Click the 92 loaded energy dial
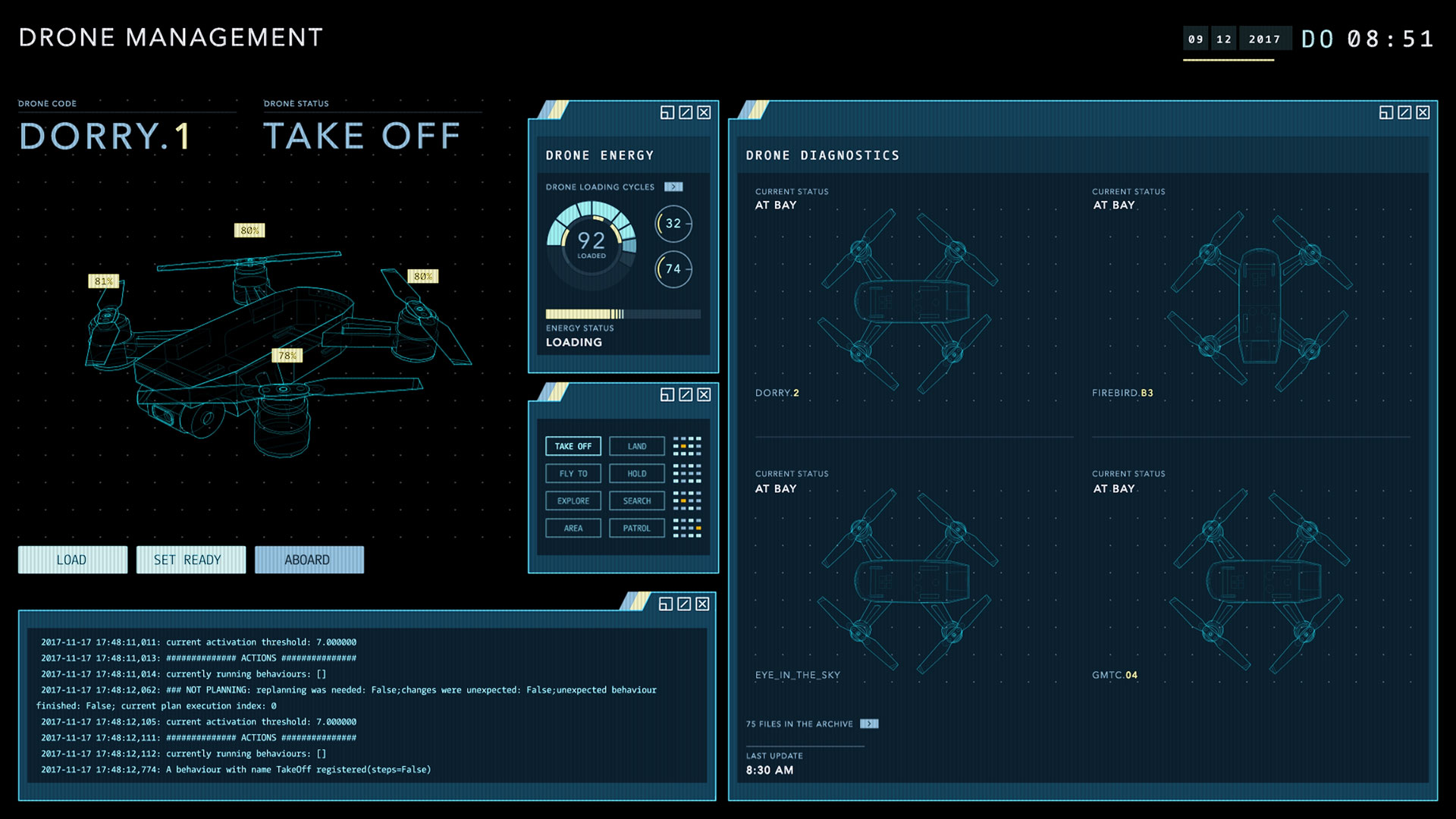Image resolution: width=1456 pixels, height=819 pixels. click(x=591, y=243)
